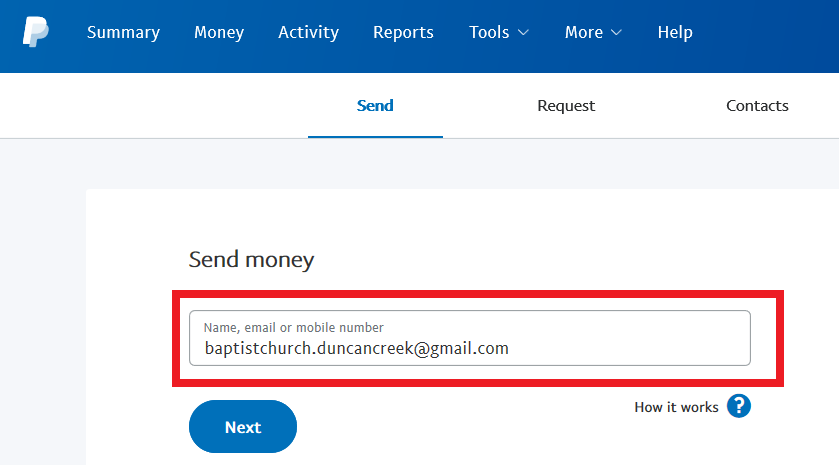The height and width of the screenshot is (465, 839).
Task: Expand the Tools menu chevron arrow
Action: [523, 33]
